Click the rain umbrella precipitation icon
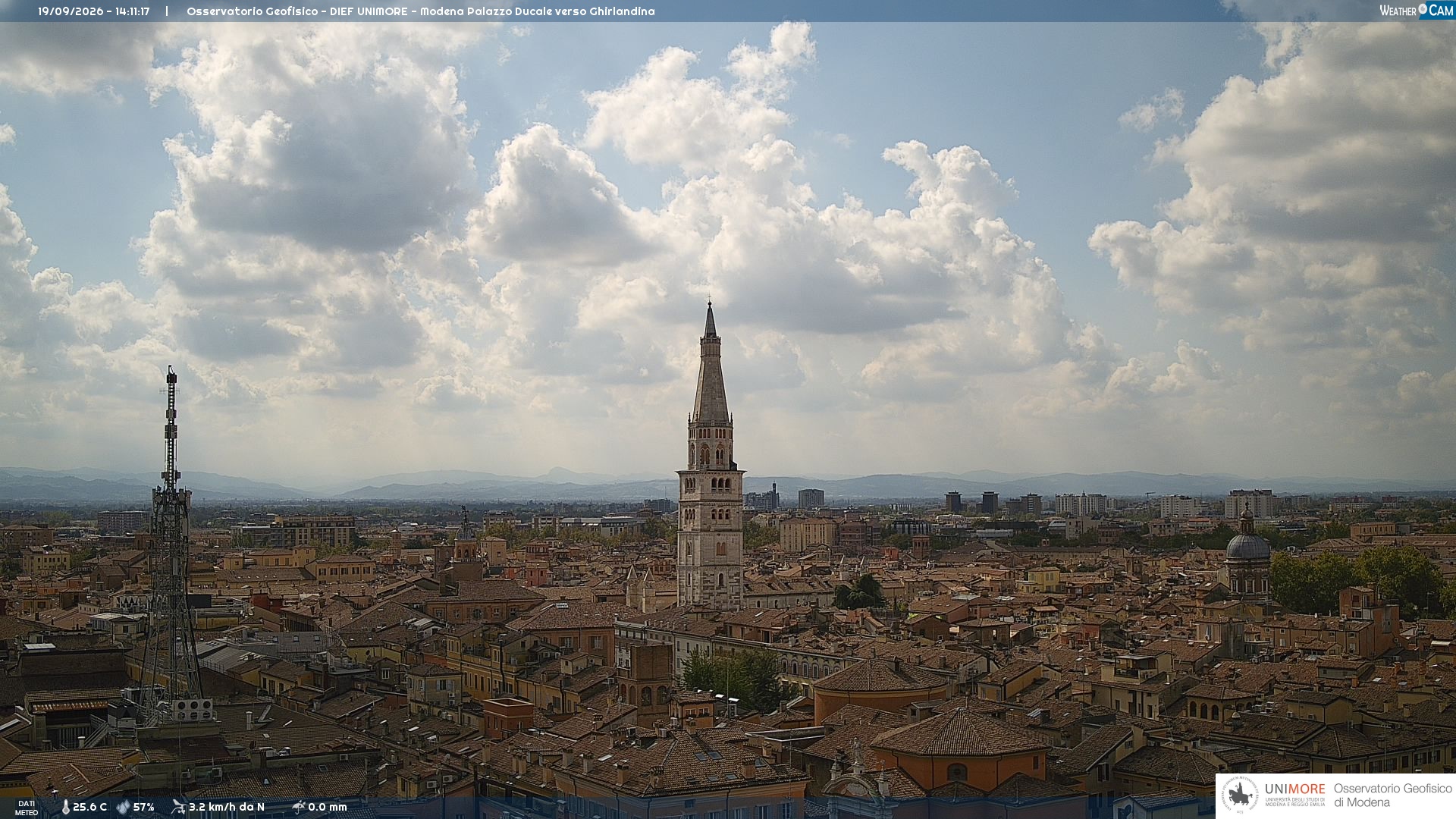 (x=298, y=807)
